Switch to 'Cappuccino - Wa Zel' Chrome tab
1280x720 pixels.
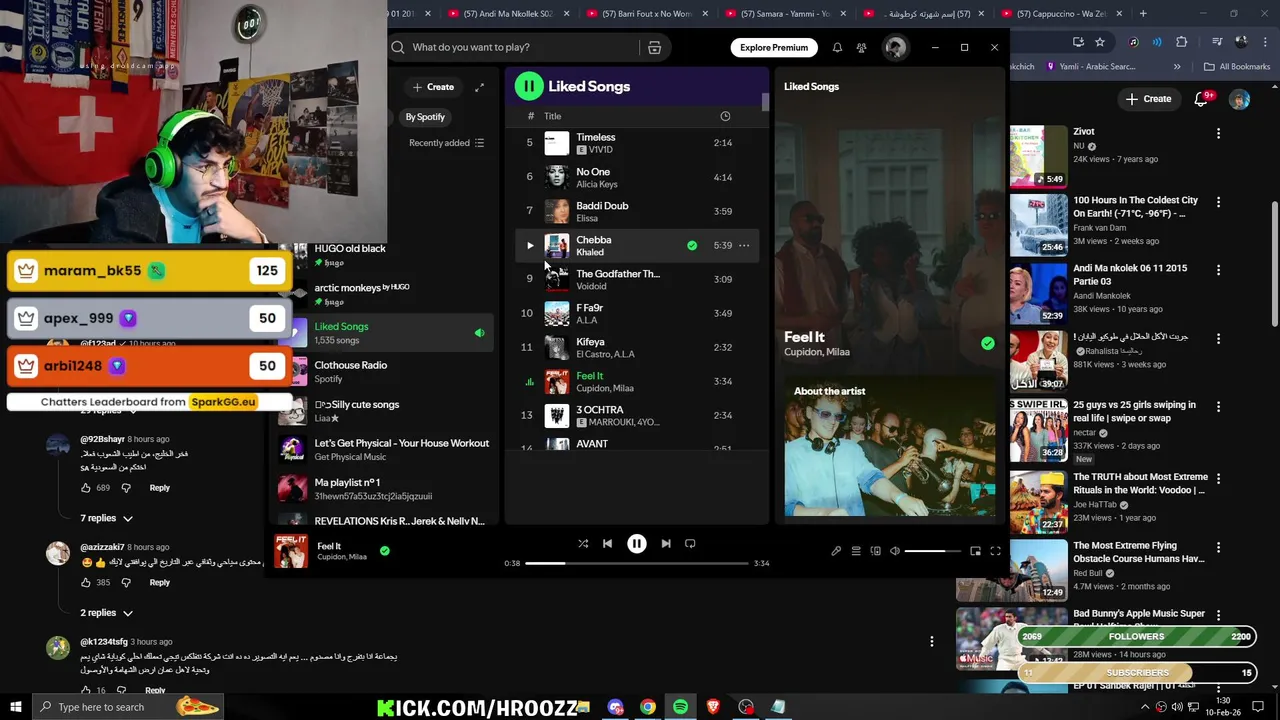pos(1064,14)
